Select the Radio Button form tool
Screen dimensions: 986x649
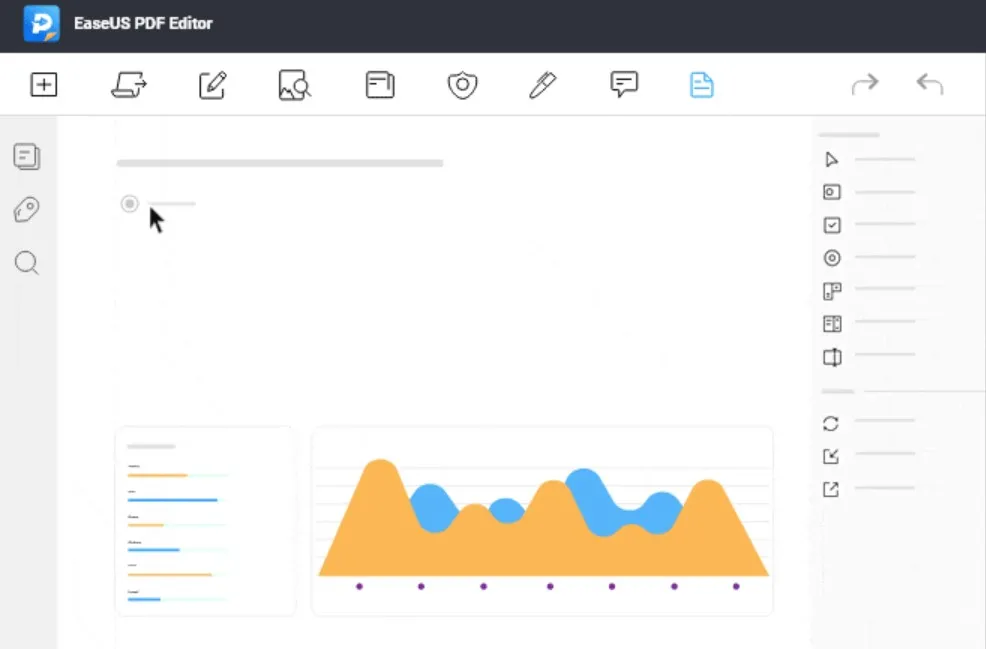coord(831,258)
